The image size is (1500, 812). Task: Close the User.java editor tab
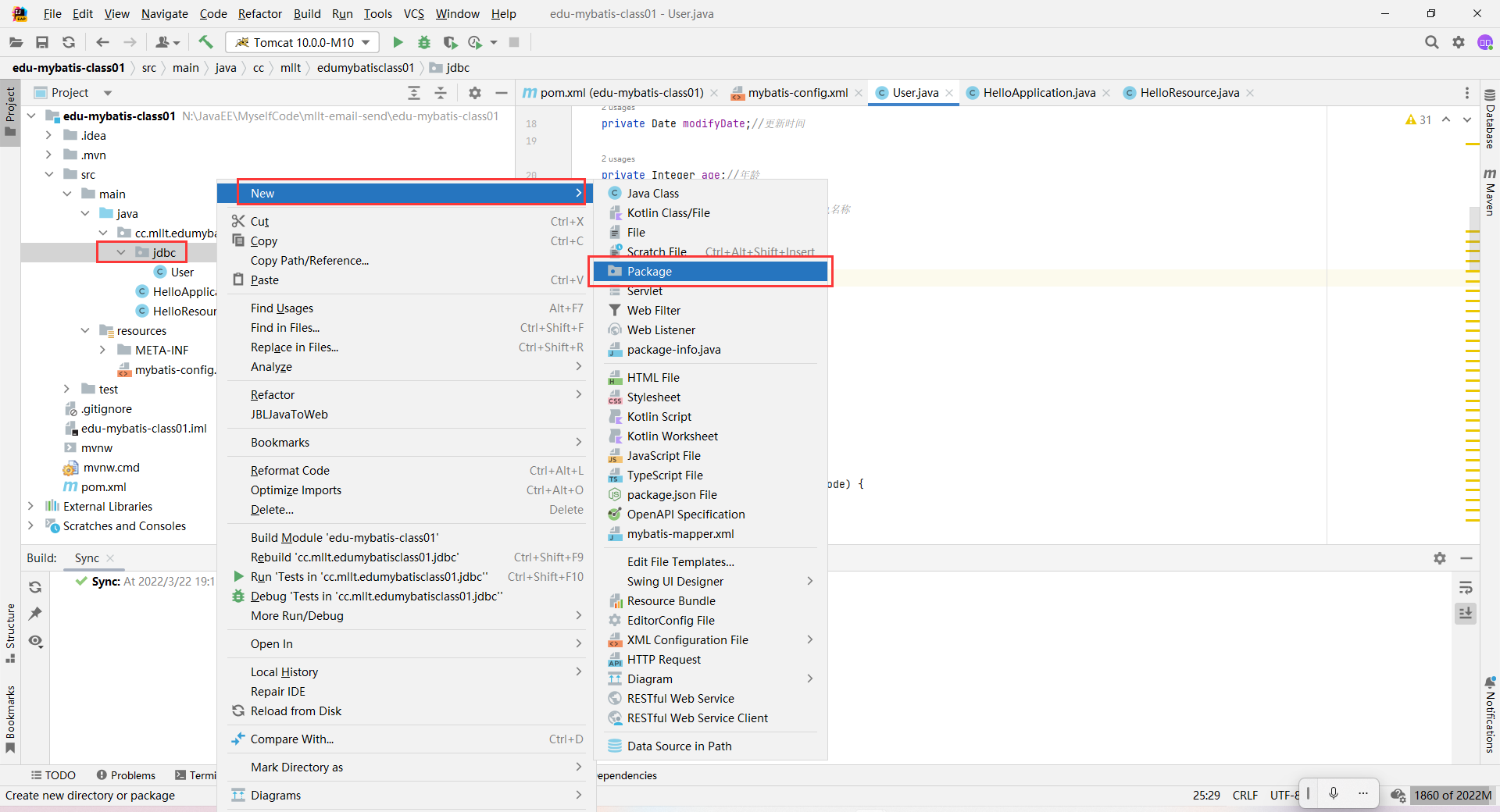[x=949, y=93]
